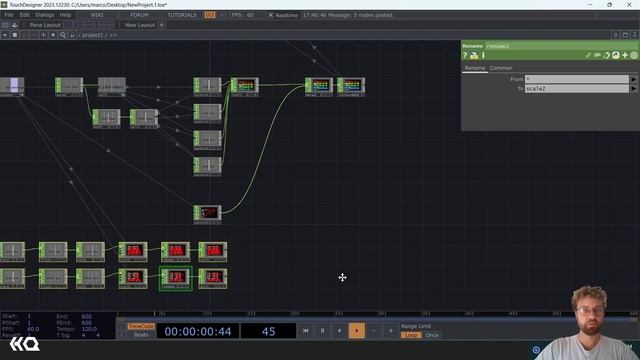
Task: Add a new layout with plus button
Action: click(162, 25)
